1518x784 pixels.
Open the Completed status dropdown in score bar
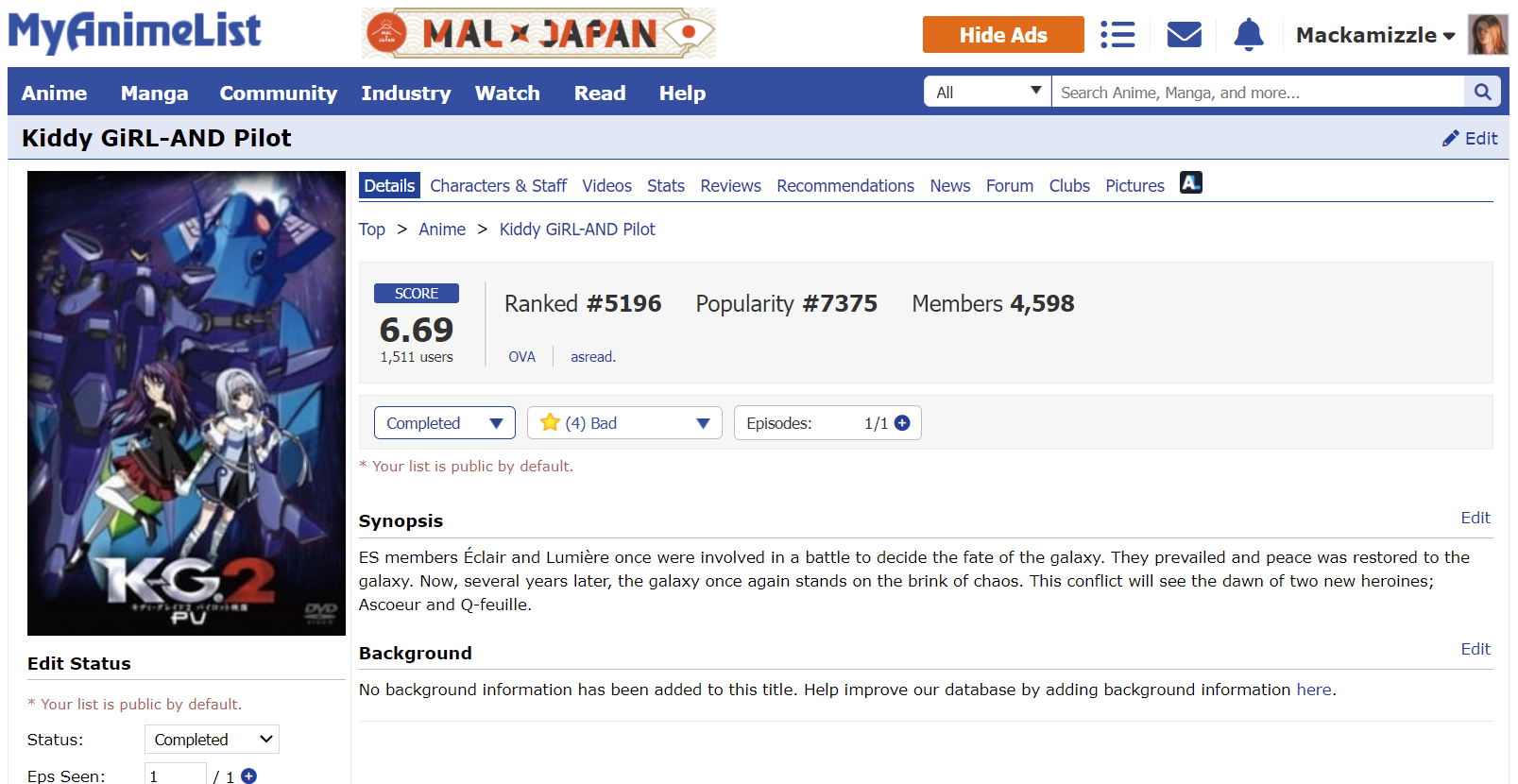[x=444, y=423]
